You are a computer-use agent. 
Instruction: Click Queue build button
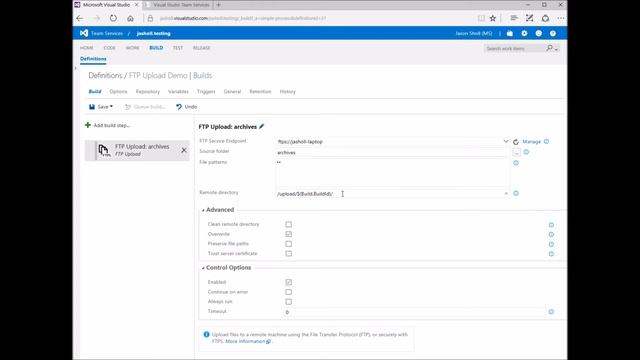[x=145, y=107]
